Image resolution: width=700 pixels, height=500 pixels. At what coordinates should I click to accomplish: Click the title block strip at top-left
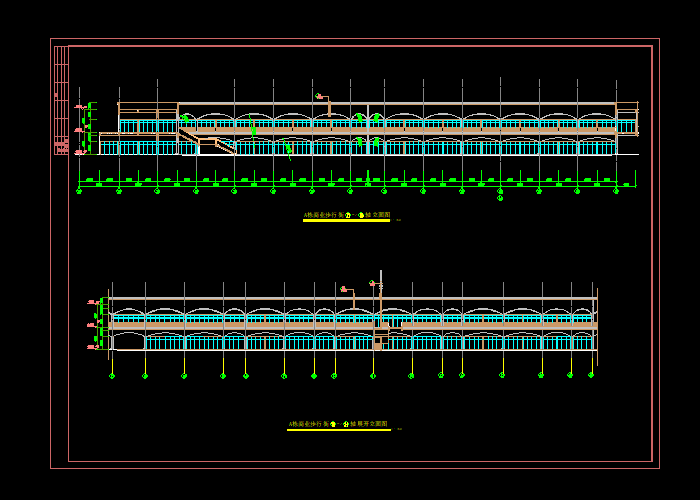point(61,100)
